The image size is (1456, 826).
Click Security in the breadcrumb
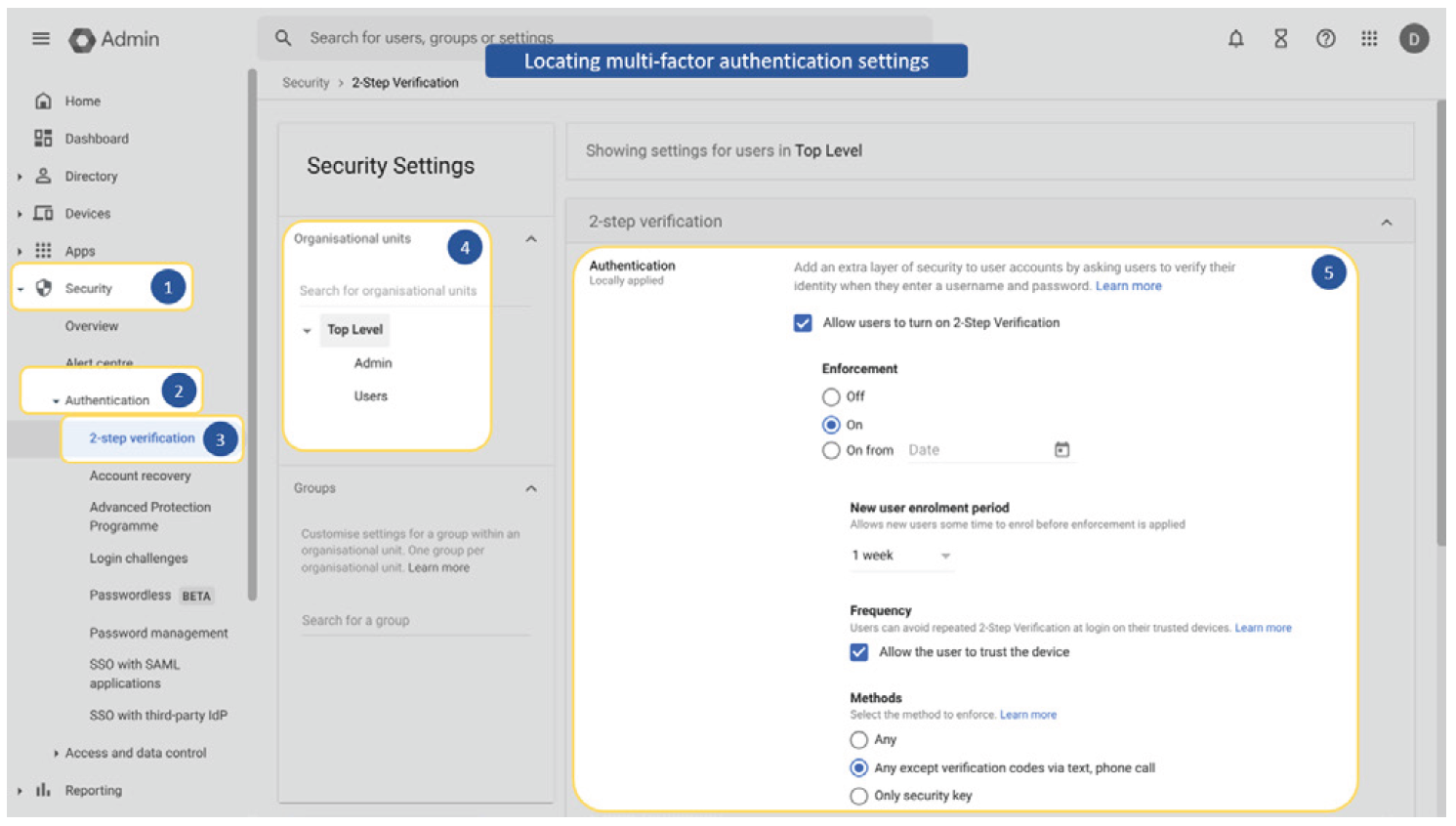click(x=306, y=83)
